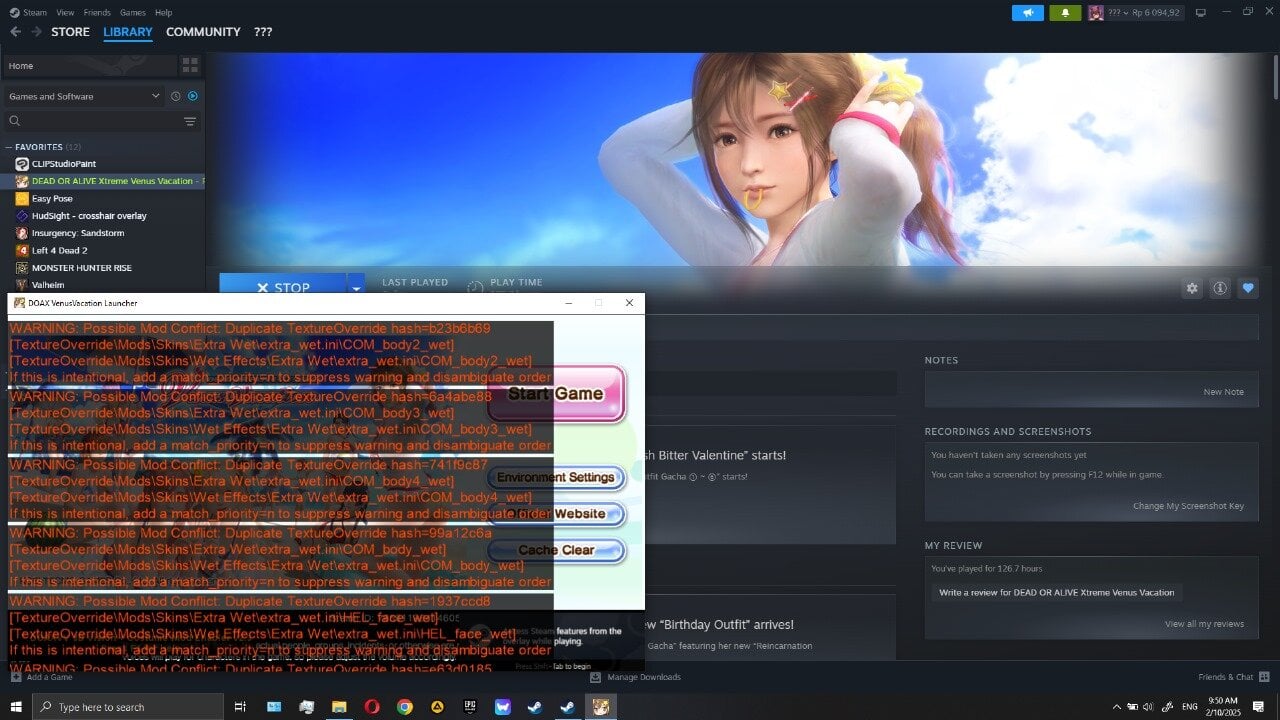
Task: Collapse the FAVORITES category
Action: click(9, 147)
